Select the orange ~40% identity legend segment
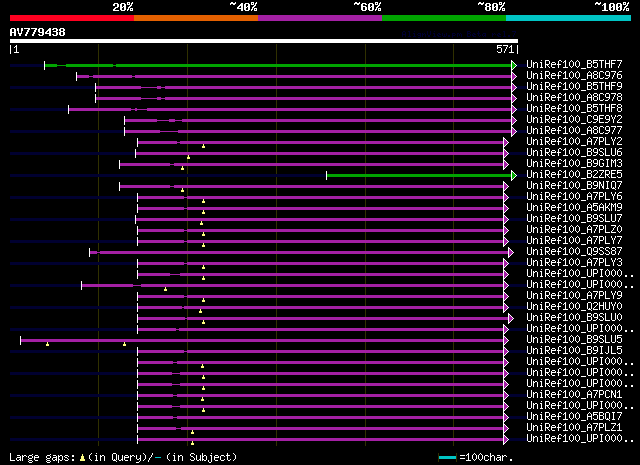Screen dimensions: 640x465 pos(196,18)
